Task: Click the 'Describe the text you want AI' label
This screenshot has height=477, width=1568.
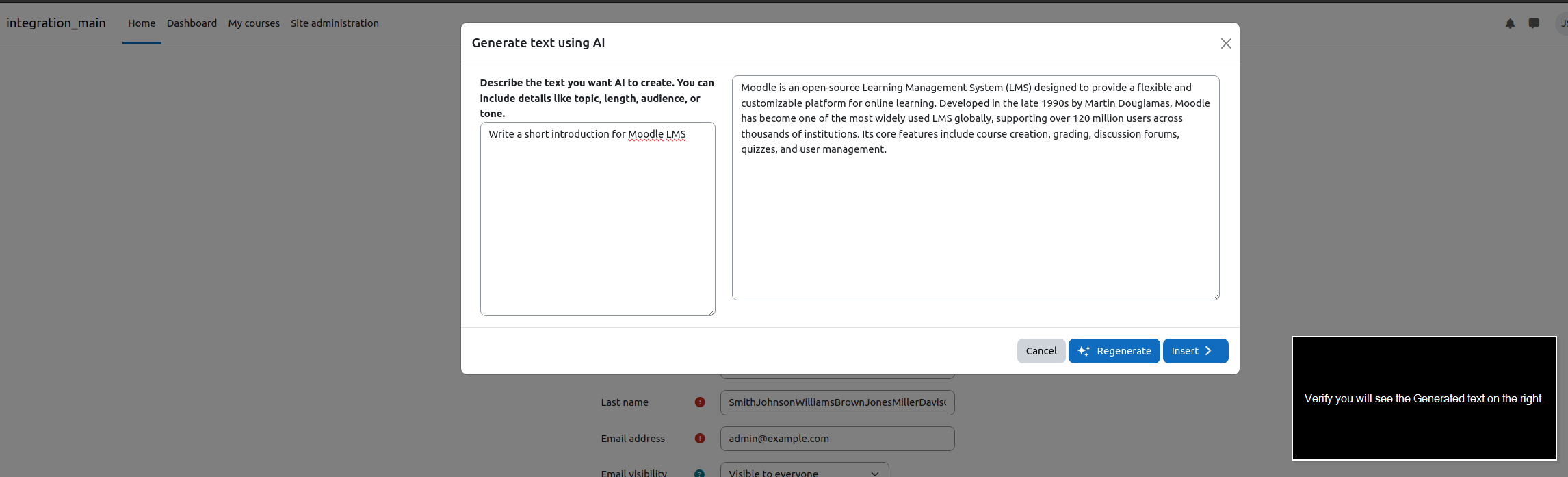Action: point(597,98)
